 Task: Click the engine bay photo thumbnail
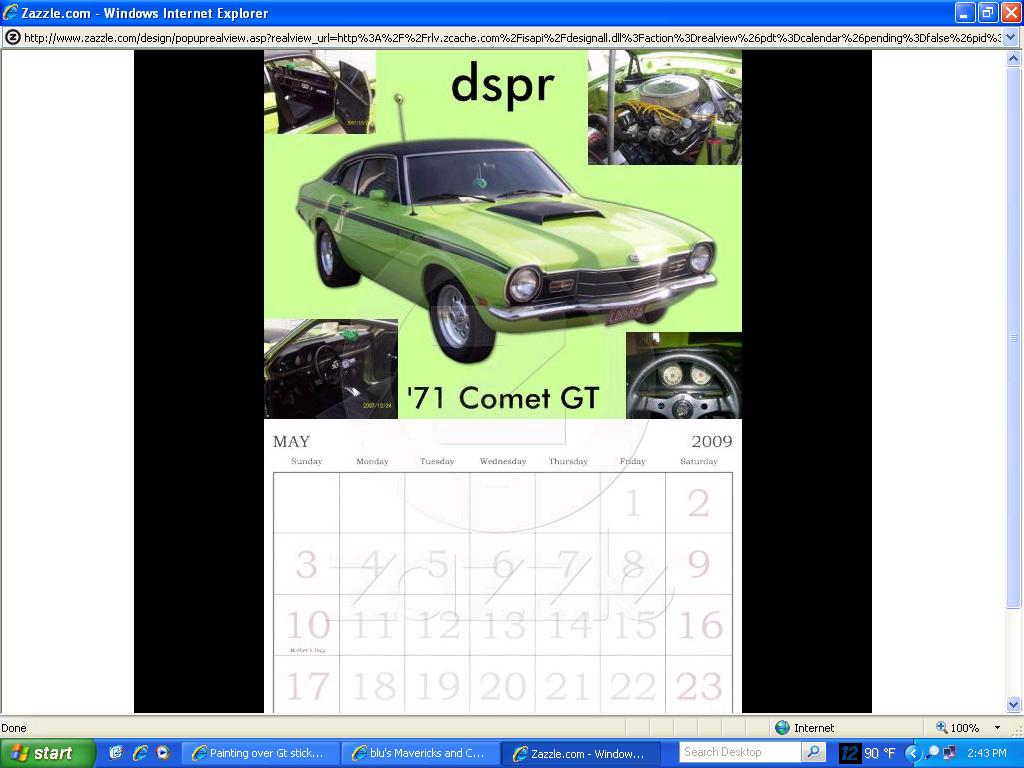tap(664, 107)
